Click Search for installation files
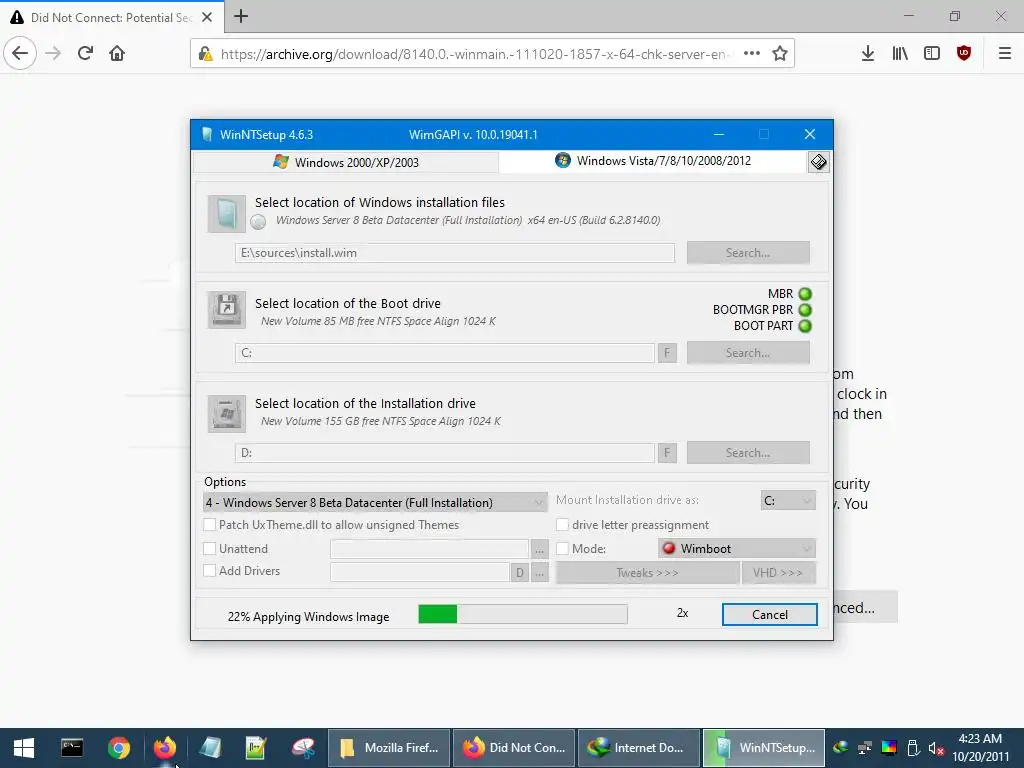The height and width of the screenshot is (768, 1024). [x=748, y=253]
